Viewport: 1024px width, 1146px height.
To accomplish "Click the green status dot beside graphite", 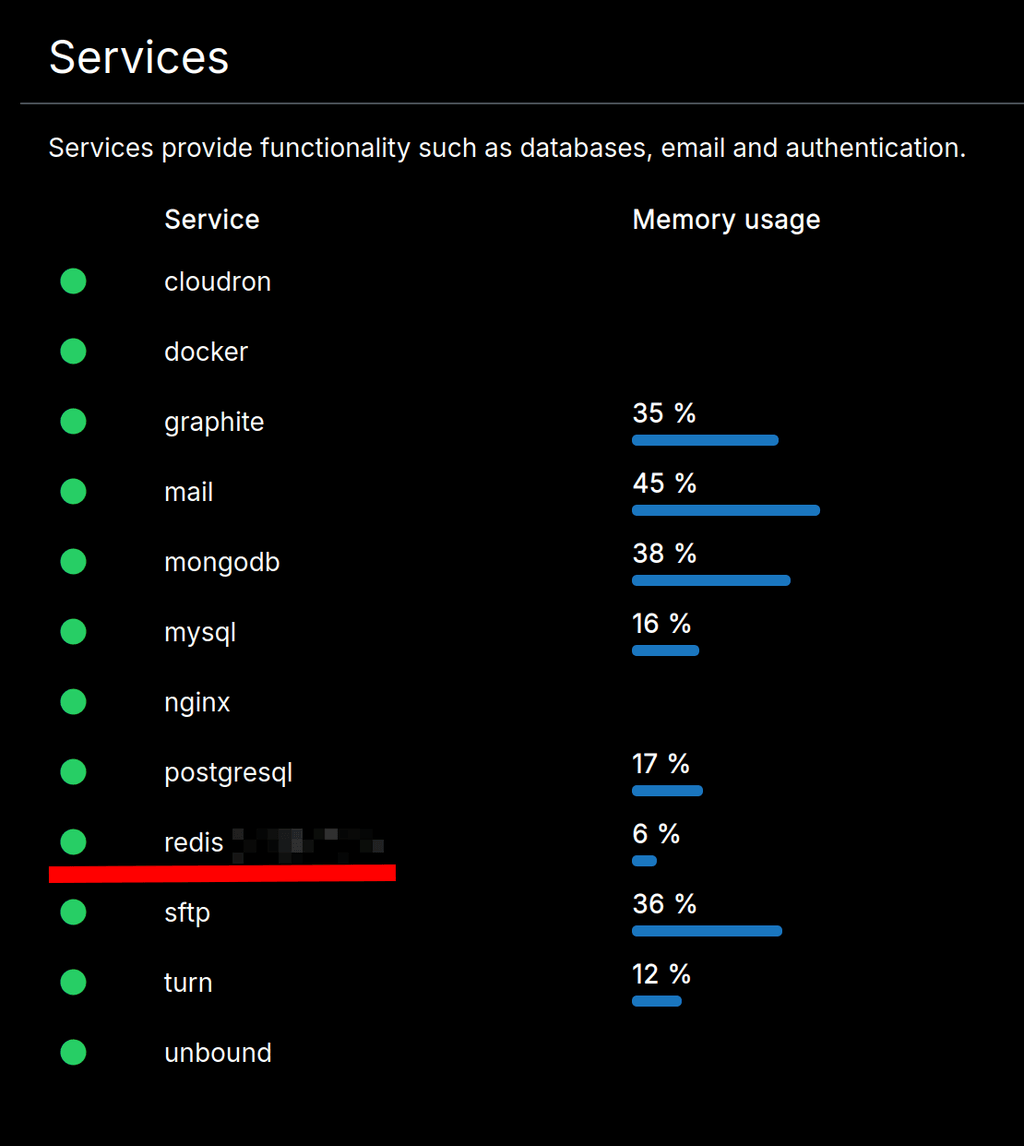I will tap(73, 422).
